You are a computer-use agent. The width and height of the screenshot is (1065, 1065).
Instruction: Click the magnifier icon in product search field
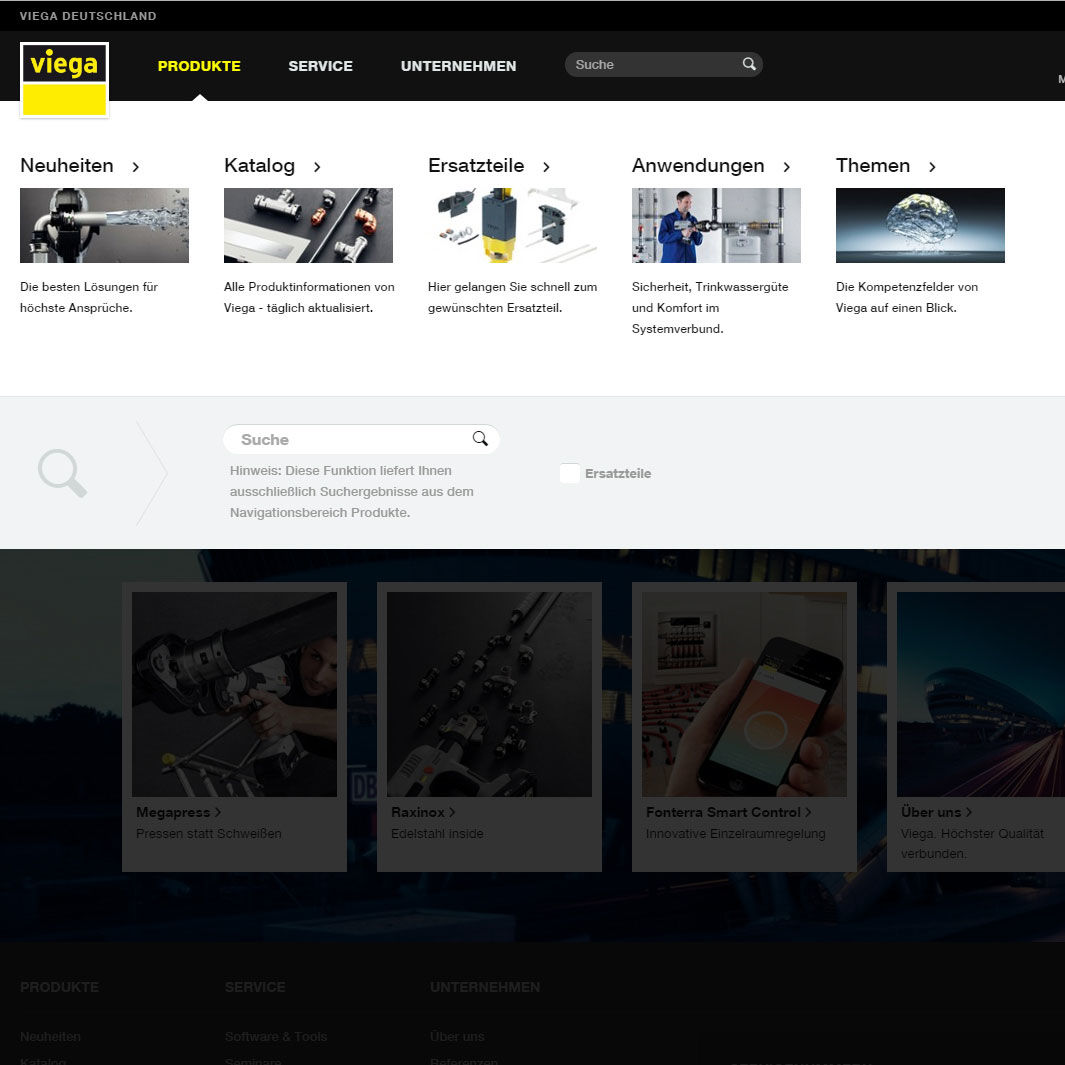pos(480,439)
